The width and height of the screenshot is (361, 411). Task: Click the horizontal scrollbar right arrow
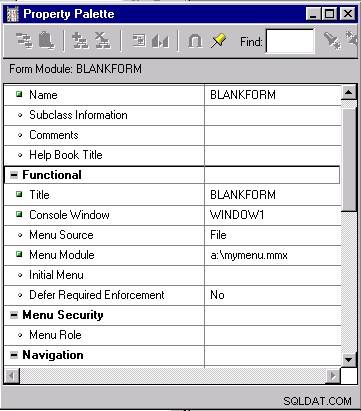pyautogui.click(x=332, y=376)
